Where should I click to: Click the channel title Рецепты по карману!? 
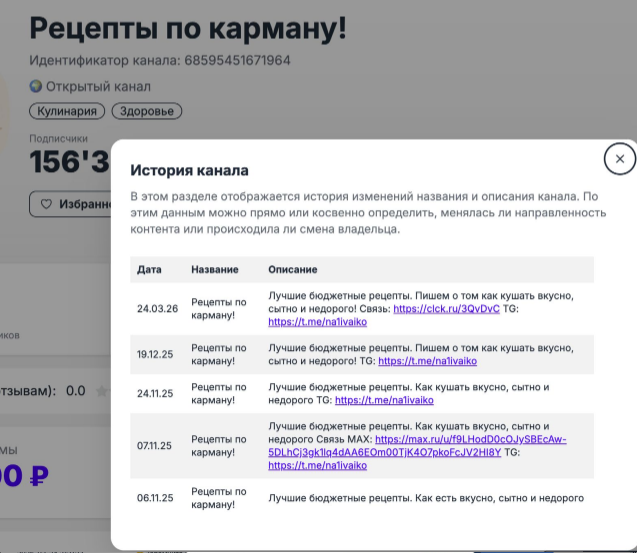click(188, 28)
